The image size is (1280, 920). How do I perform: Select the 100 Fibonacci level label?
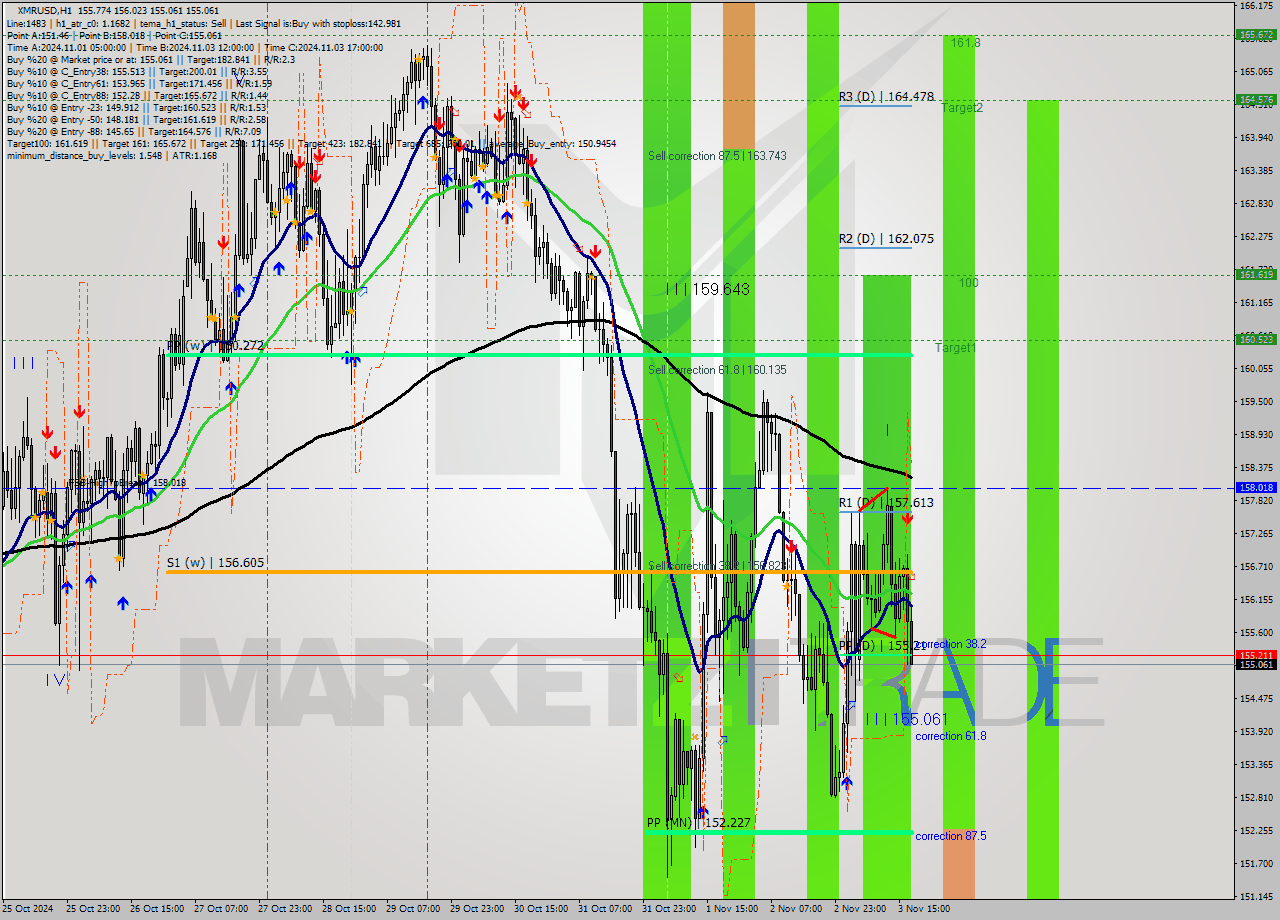point(968,283)
